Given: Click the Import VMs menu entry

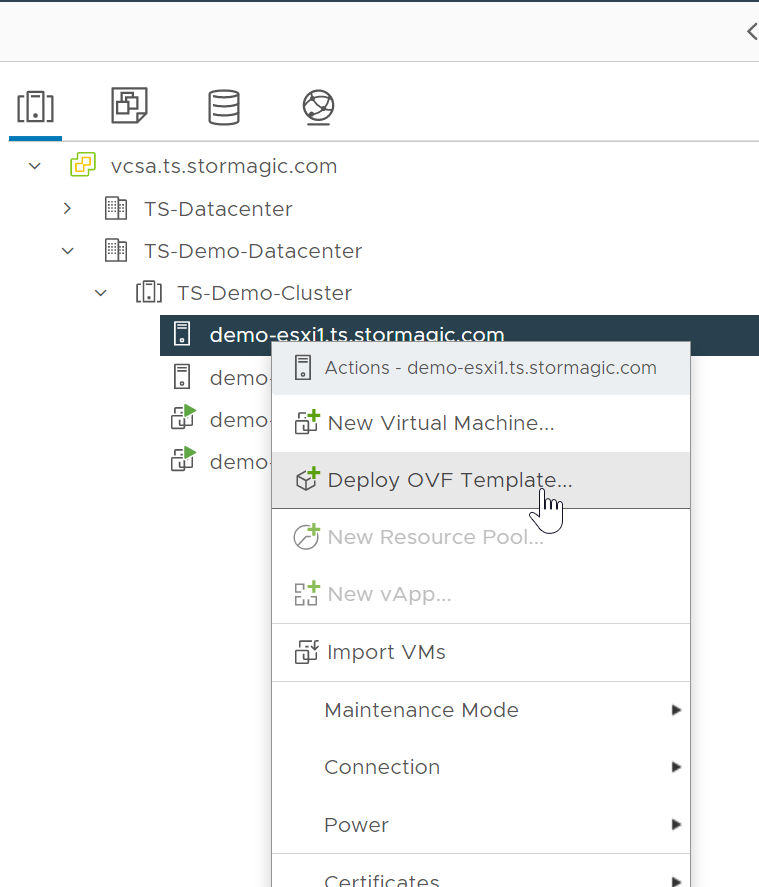Looking at the screenshot, I should (481, 652).
